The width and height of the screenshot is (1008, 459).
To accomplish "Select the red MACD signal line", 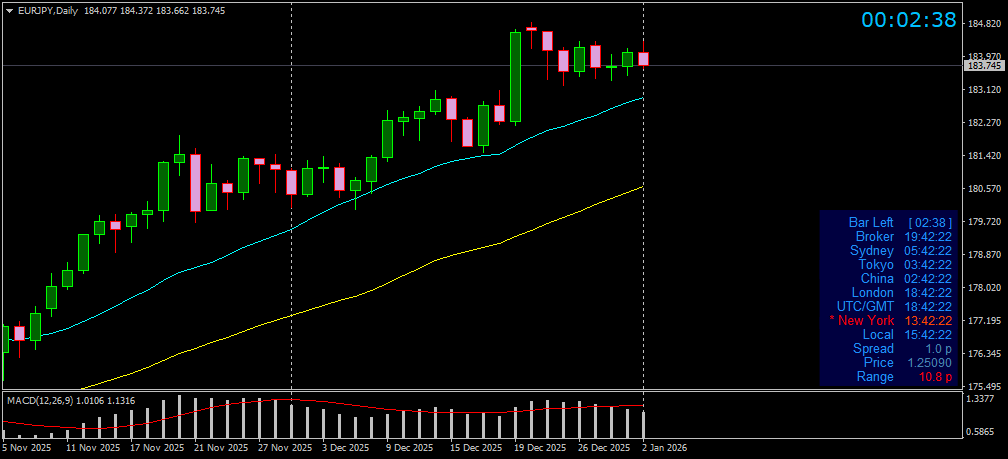I will click(321, 404).
